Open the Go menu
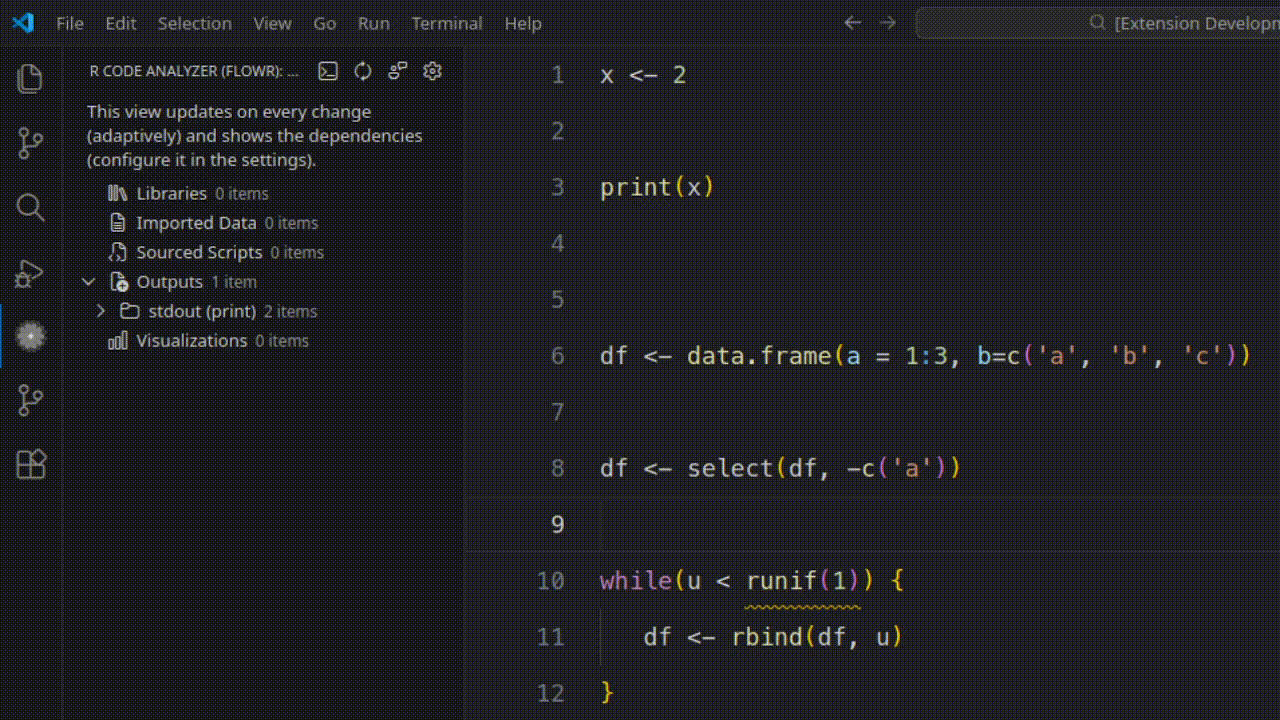1280x720 pixels. click(x=325, y=23)
